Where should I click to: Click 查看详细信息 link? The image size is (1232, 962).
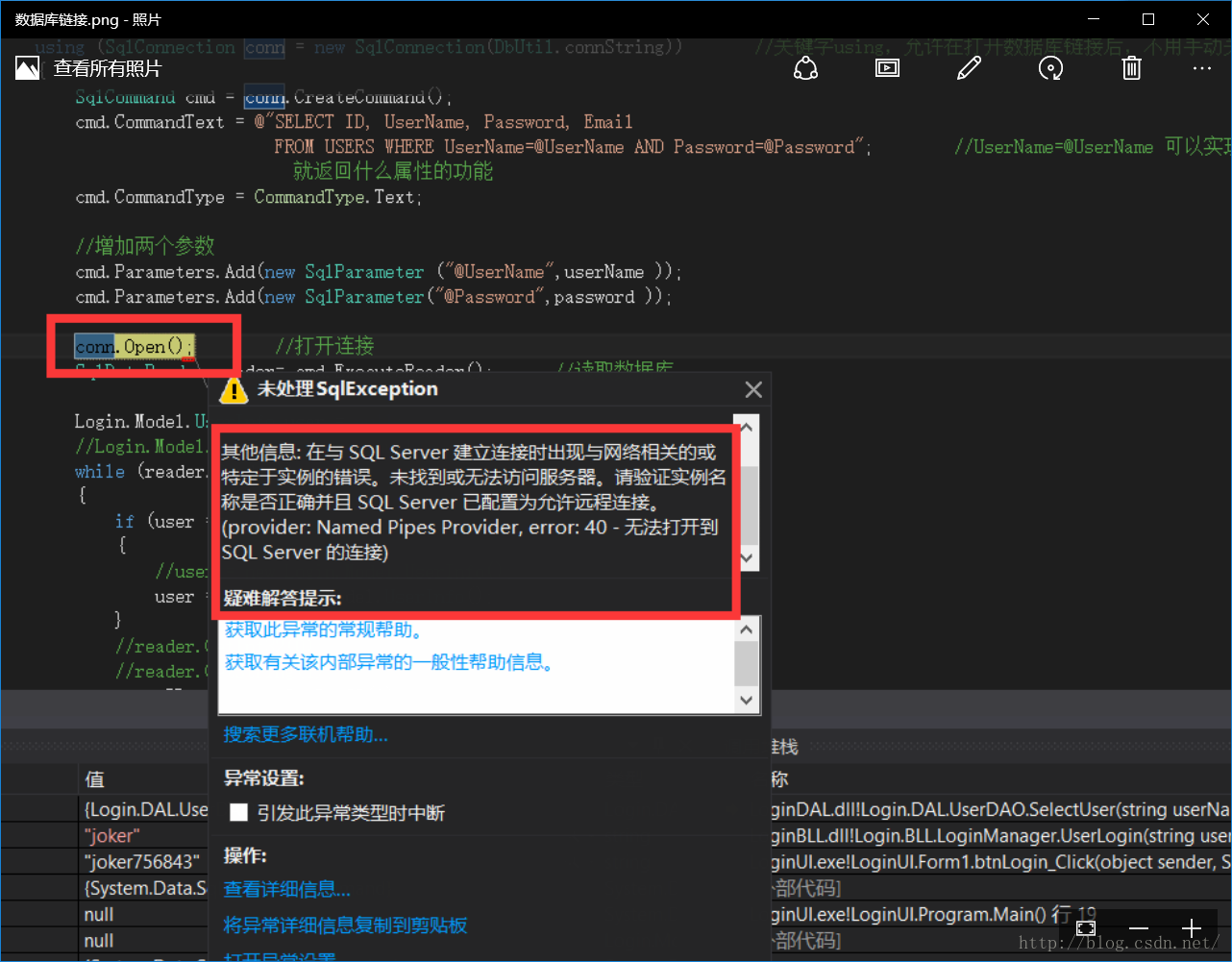(287, 890)
